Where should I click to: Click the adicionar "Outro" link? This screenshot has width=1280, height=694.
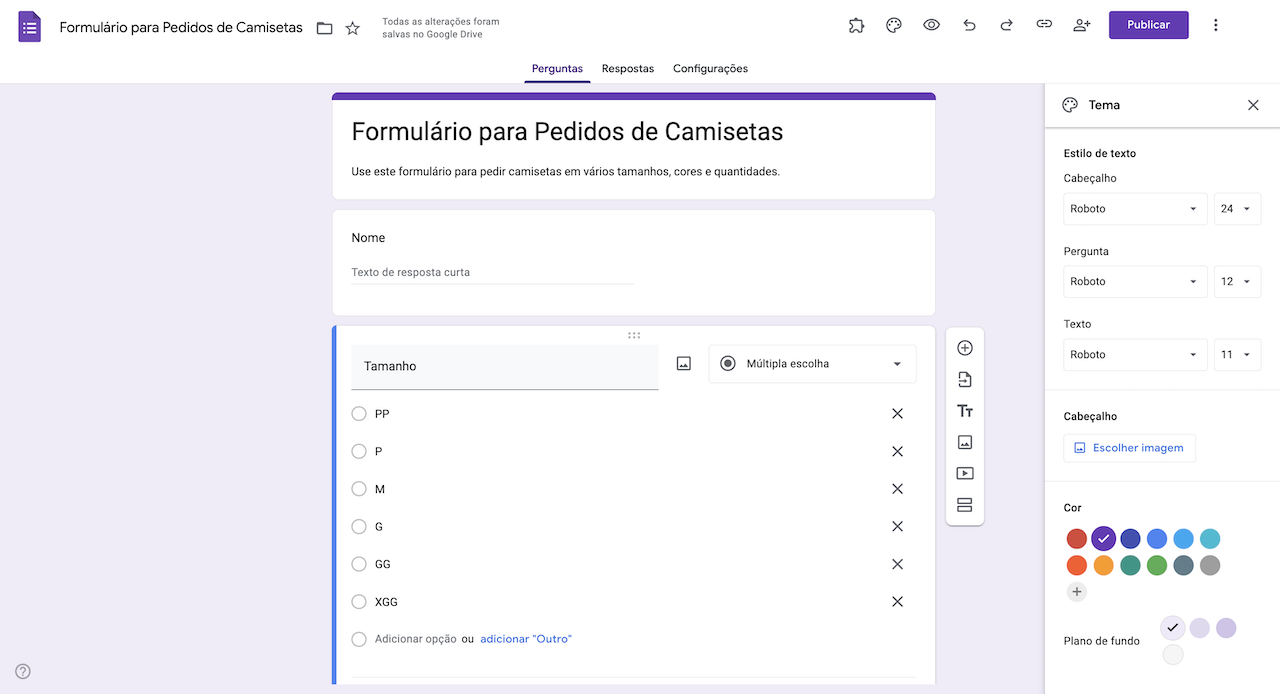(x=525, y=638)
